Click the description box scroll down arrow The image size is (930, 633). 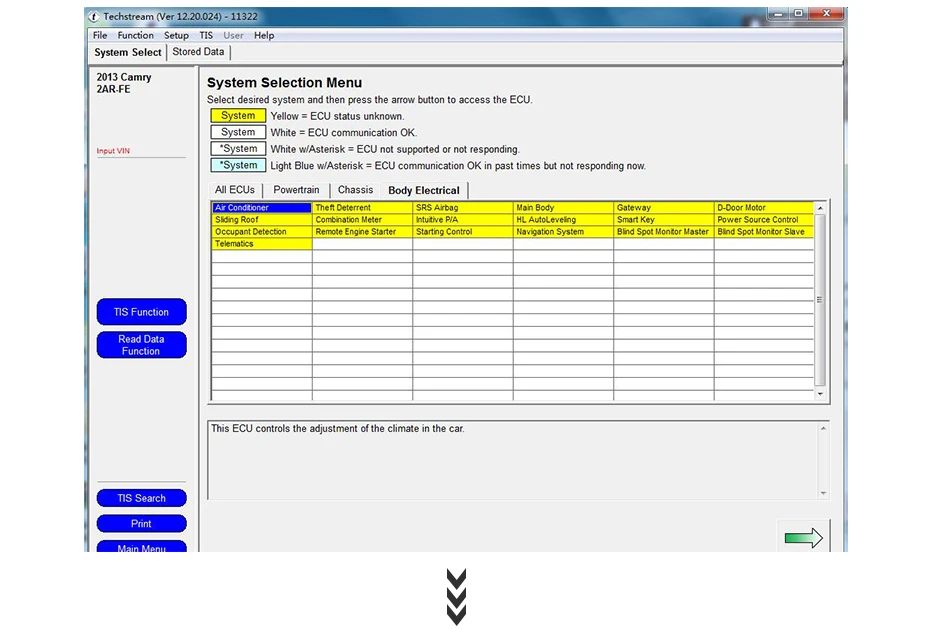click(x=823, y=493)
